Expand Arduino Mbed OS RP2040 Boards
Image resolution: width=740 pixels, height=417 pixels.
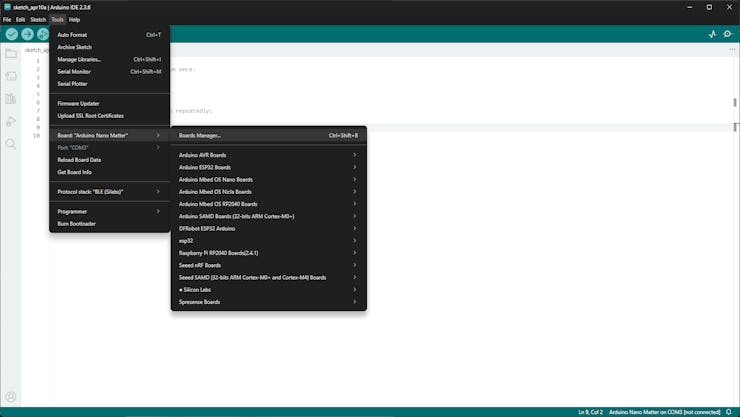(x=269, y=204)
